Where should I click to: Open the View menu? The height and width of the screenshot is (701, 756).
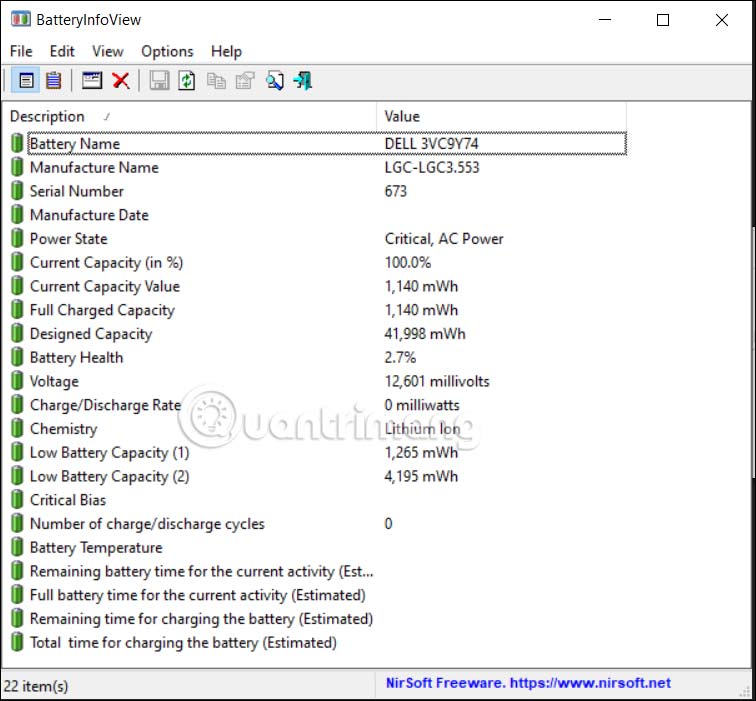click(x=108, y=52)
